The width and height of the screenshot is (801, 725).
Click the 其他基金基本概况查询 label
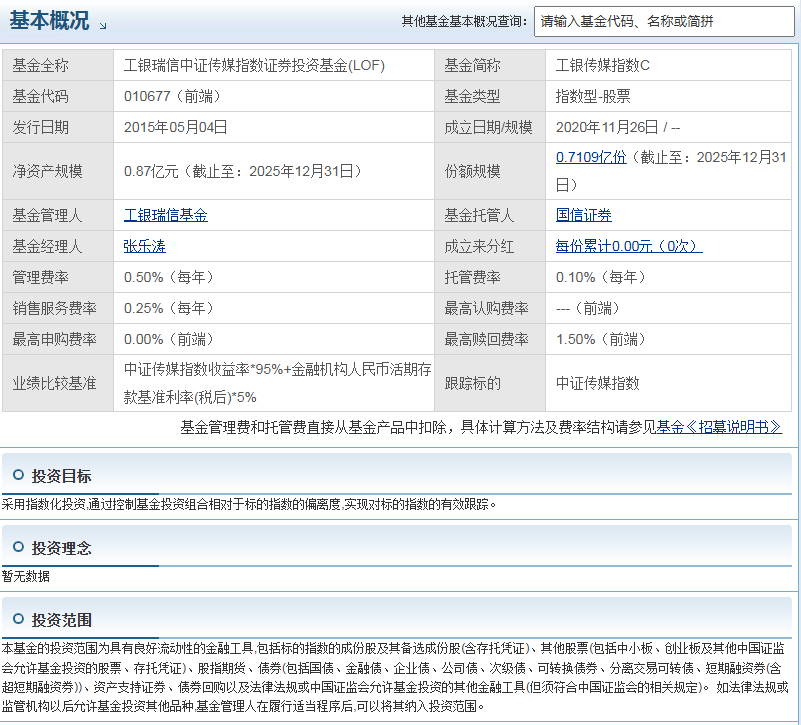[464, 21]
